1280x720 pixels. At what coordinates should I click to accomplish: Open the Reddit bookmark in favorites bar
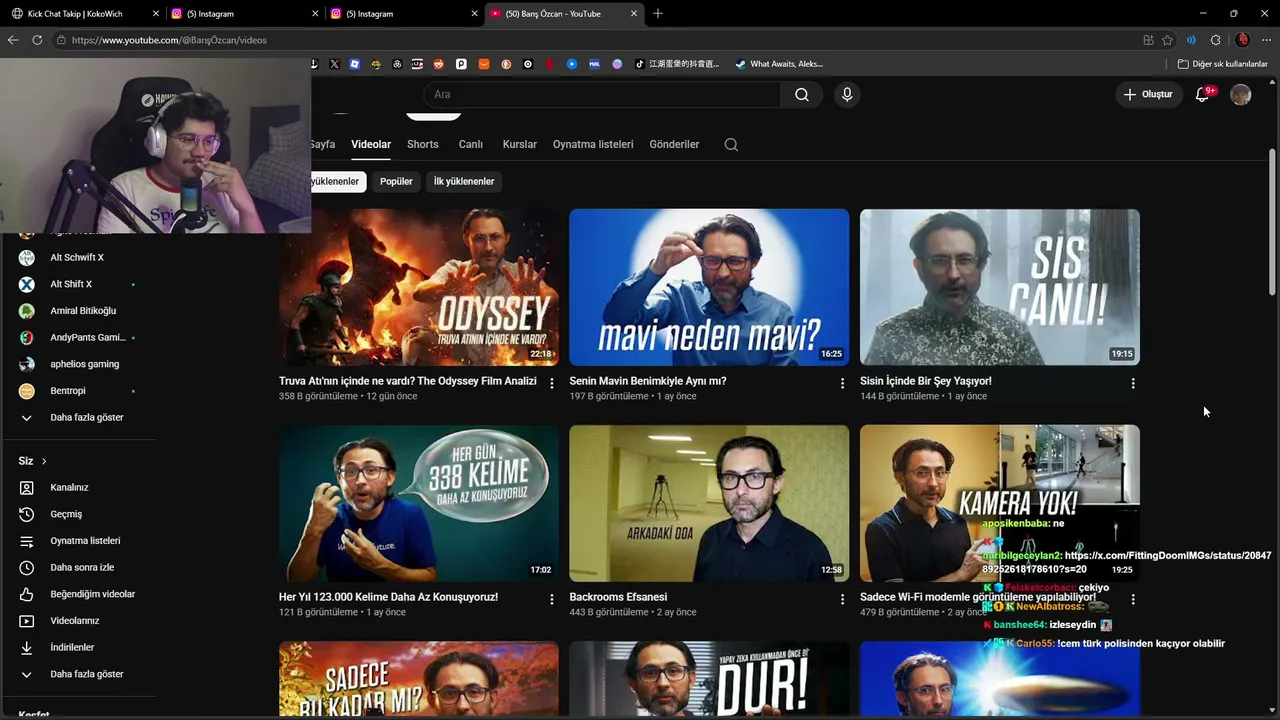[x=438, y=64]
